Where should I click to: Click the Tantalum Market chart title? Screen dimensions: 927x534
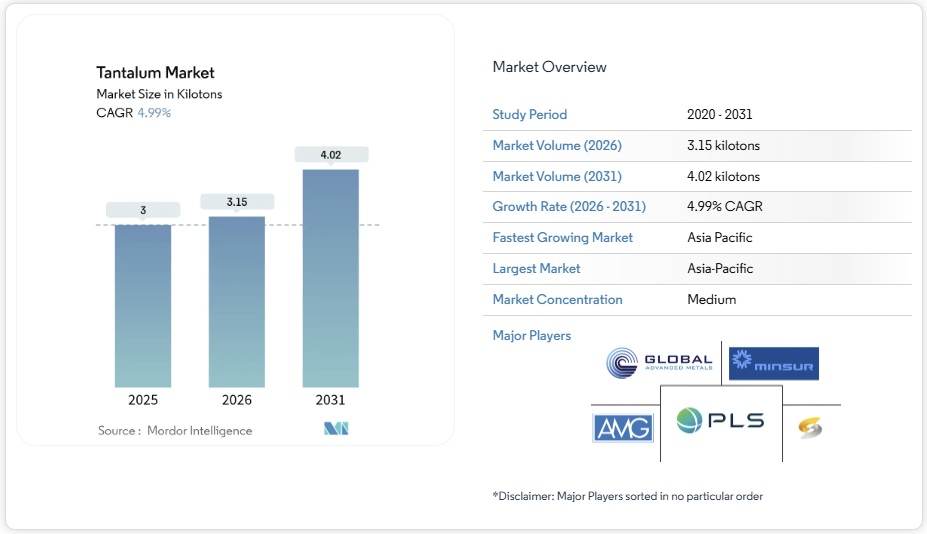(155, 72)
